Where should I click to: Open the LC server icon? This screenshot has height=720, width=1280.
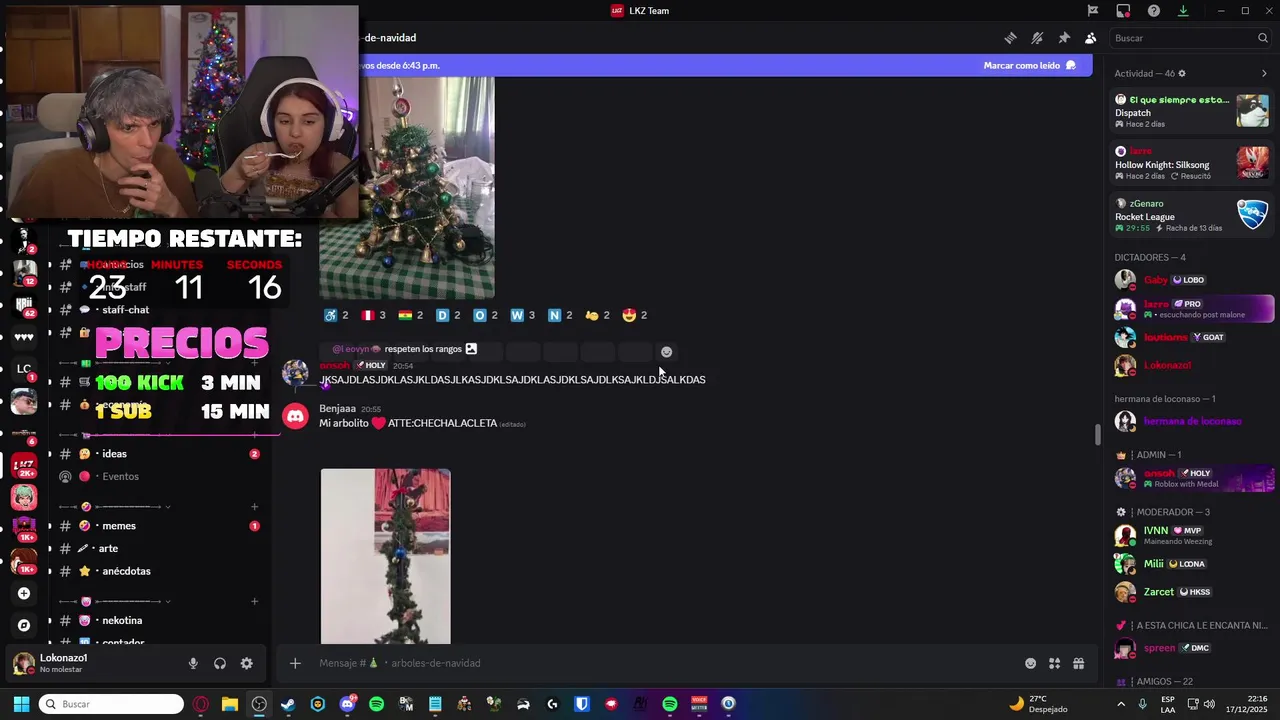(x=24, y=369)
